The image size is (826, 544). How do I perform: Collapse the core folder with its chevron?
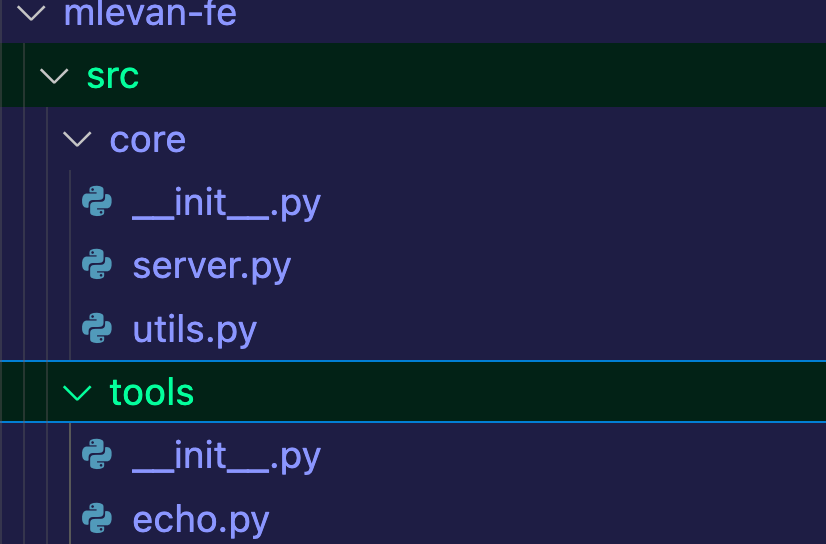pos(76,139)
